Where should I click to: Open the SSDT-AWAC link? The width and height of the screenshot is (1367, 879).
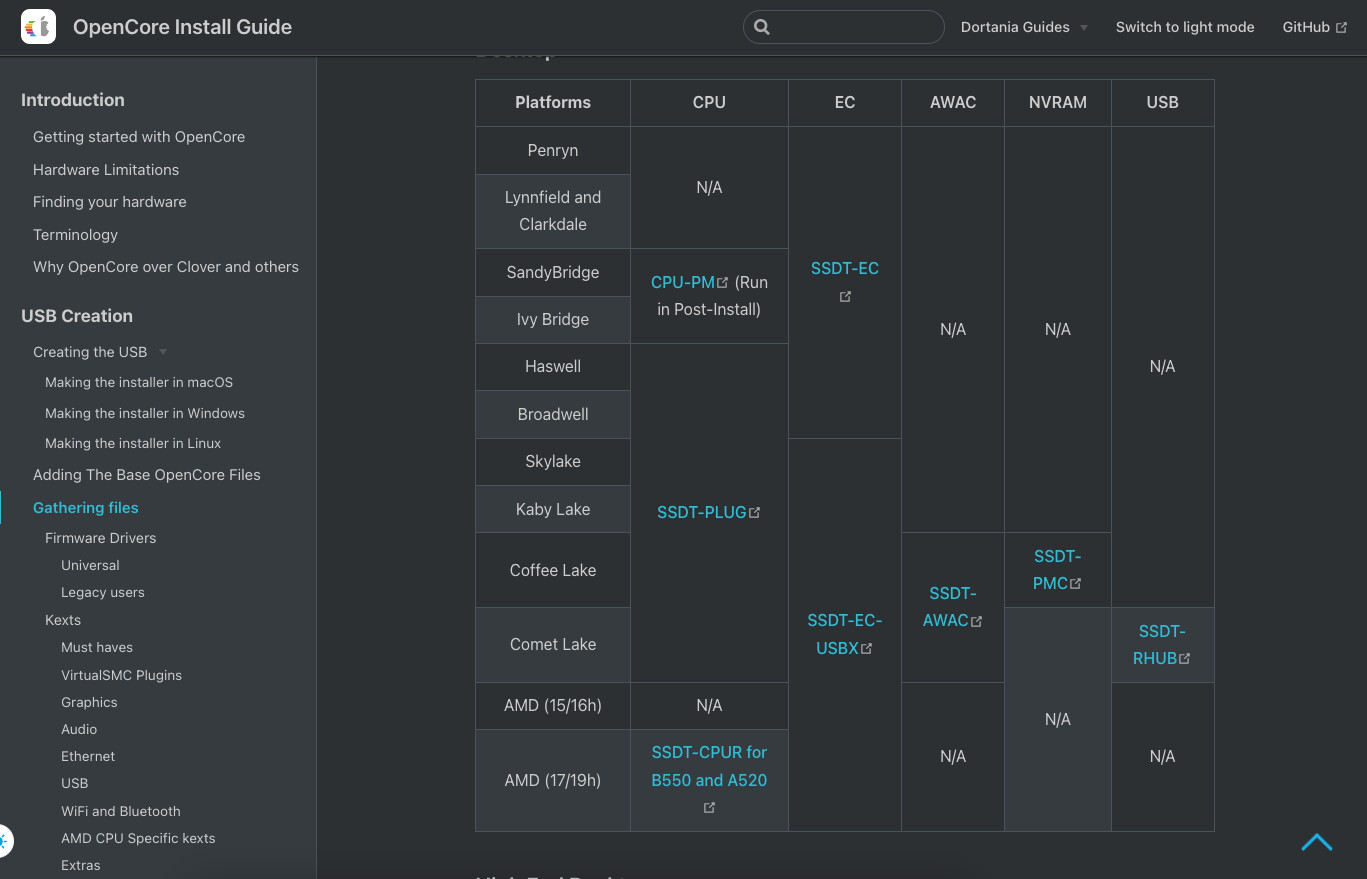pyautogui.click(x=951, y=607)
